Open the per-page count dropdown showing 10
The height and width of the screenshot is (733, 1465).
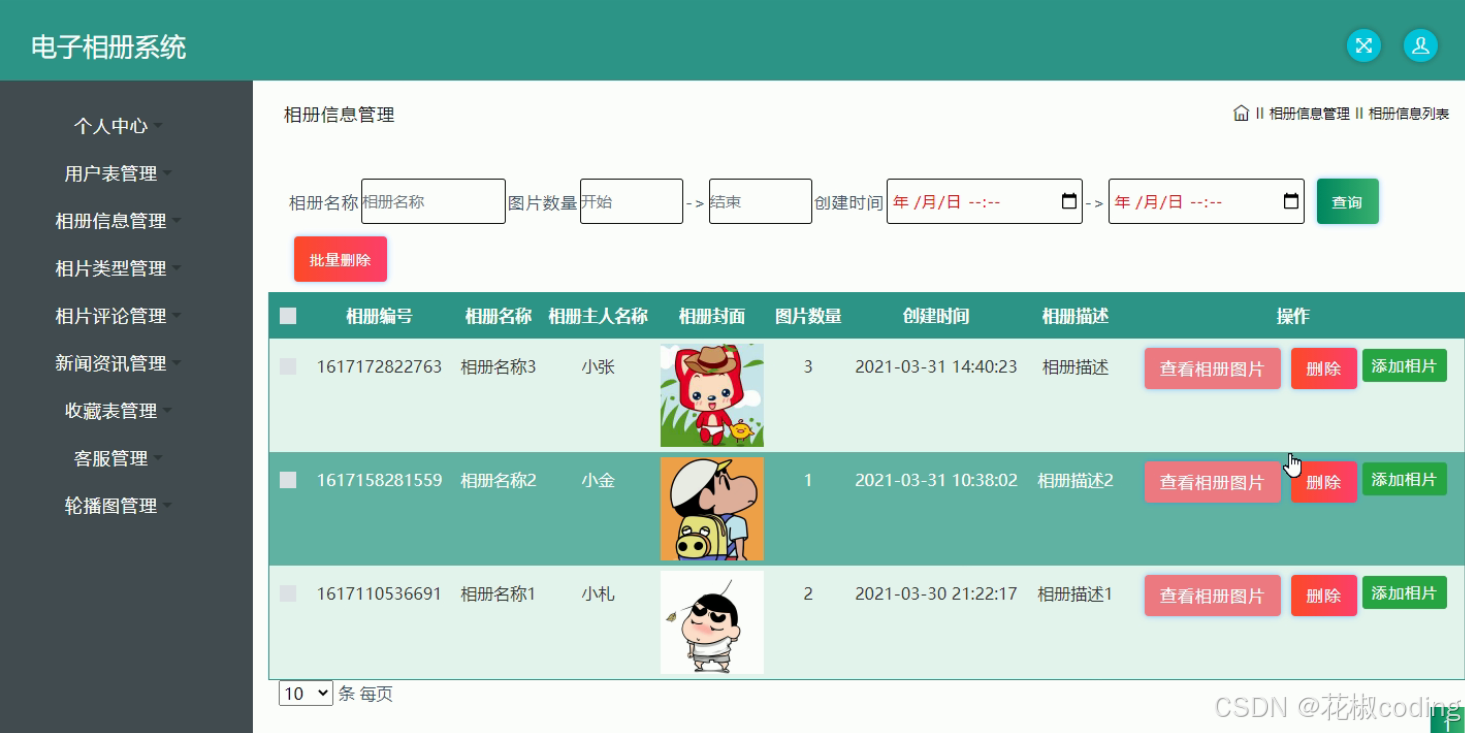tap(305, 693)
